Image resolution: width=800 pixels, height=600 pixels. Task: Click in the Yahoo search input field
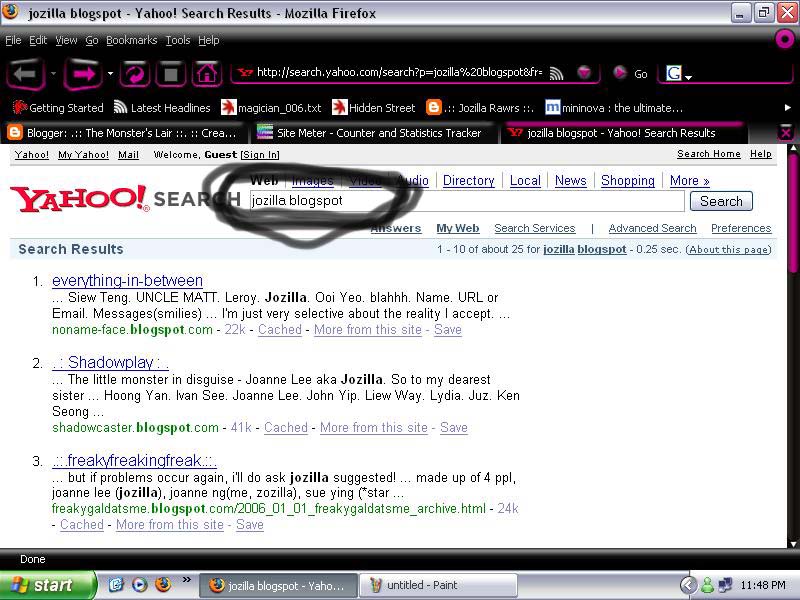tap(466, 201)
